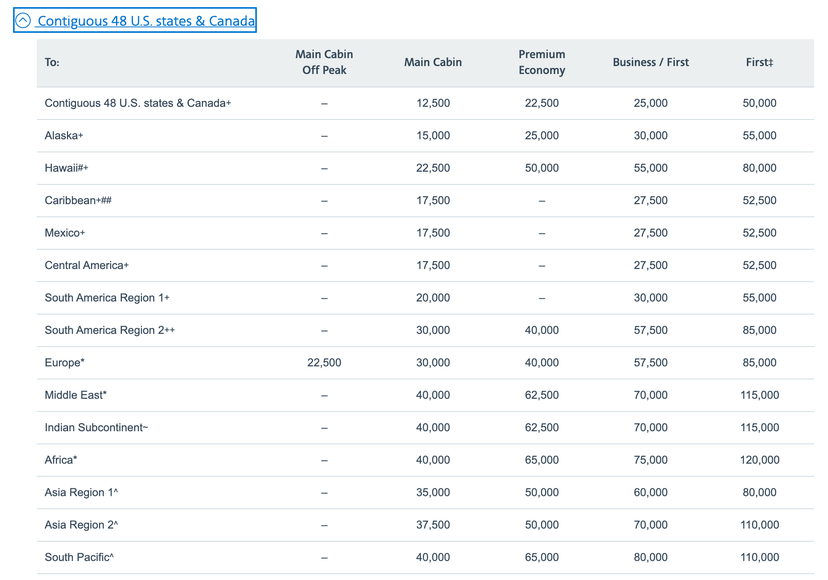828x580 pixels.
Task: Select the Hawaii#+ destination row
Action: 68,168
